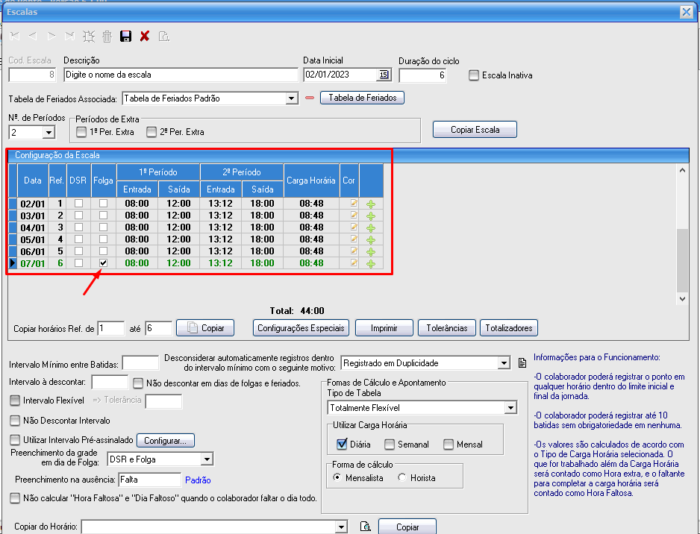Image resolution: width=700 pixels, height=534 pixels.
Task: Click the Copiar Escala button
Action: [474, 130]
